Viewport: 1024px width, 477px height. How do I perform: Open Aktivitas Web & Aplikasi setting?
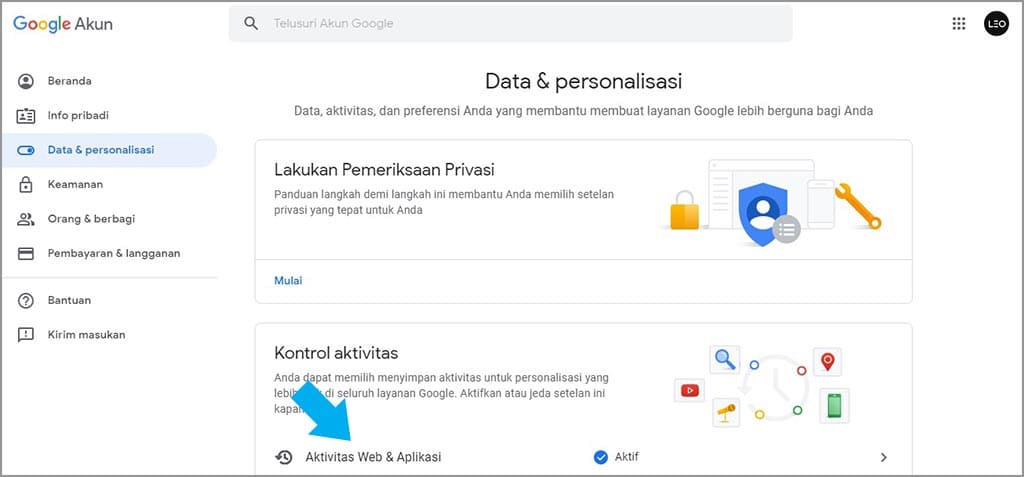point(373,457)
